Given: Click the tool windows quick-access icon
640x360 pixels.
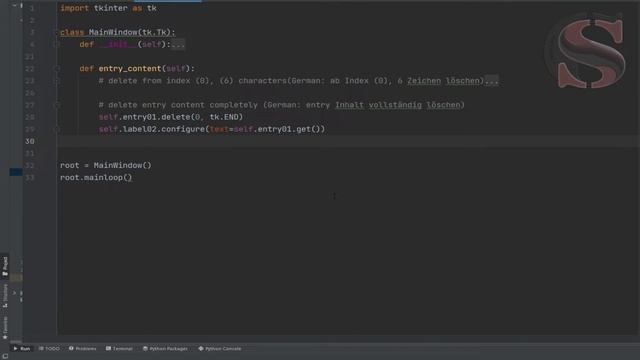Looking at the screenshot, I should coord(5,356).
